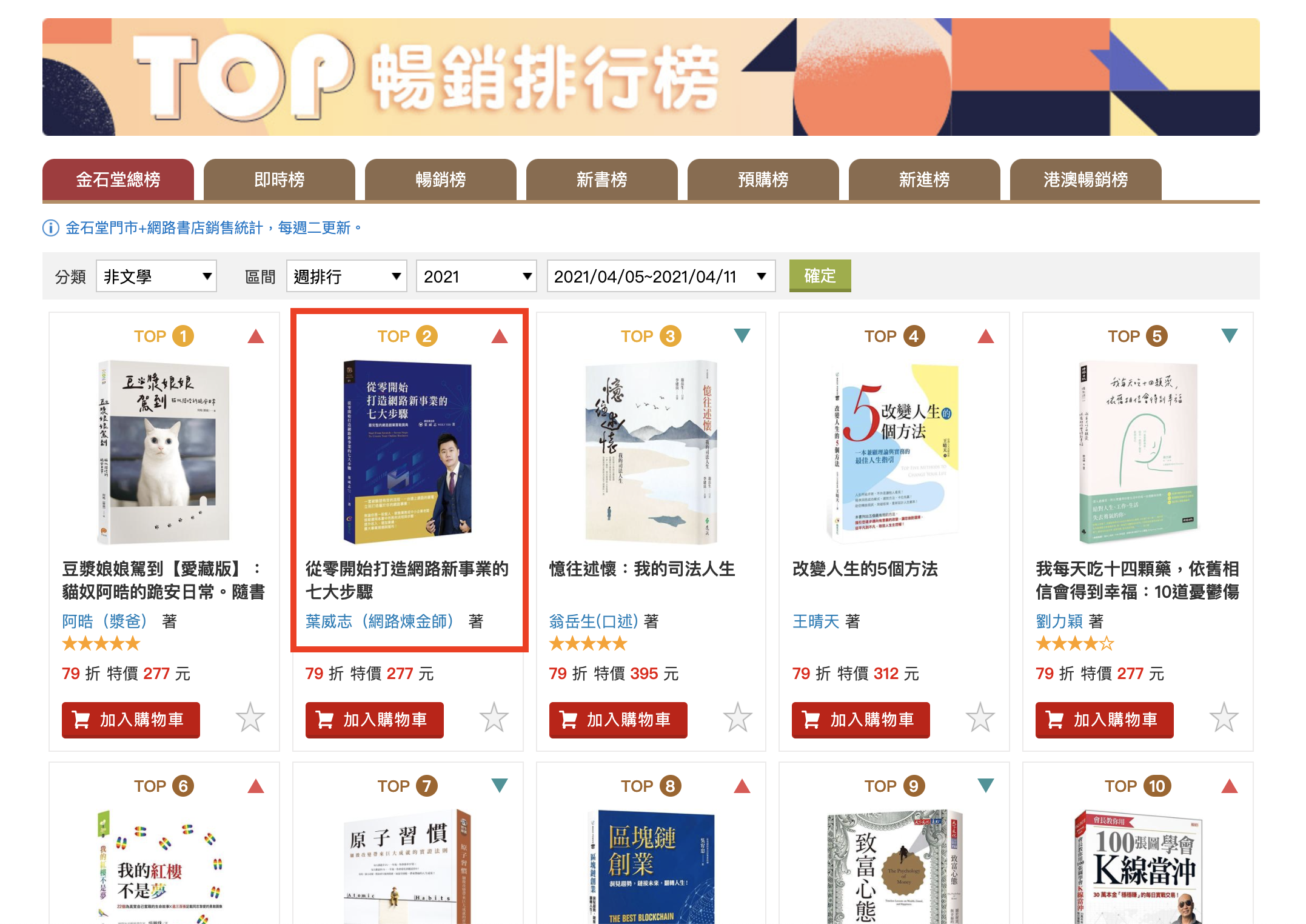The image size is (1306, 924).
Task: Switch to the 即時榜 tab
Action: [x=280, y=179]
